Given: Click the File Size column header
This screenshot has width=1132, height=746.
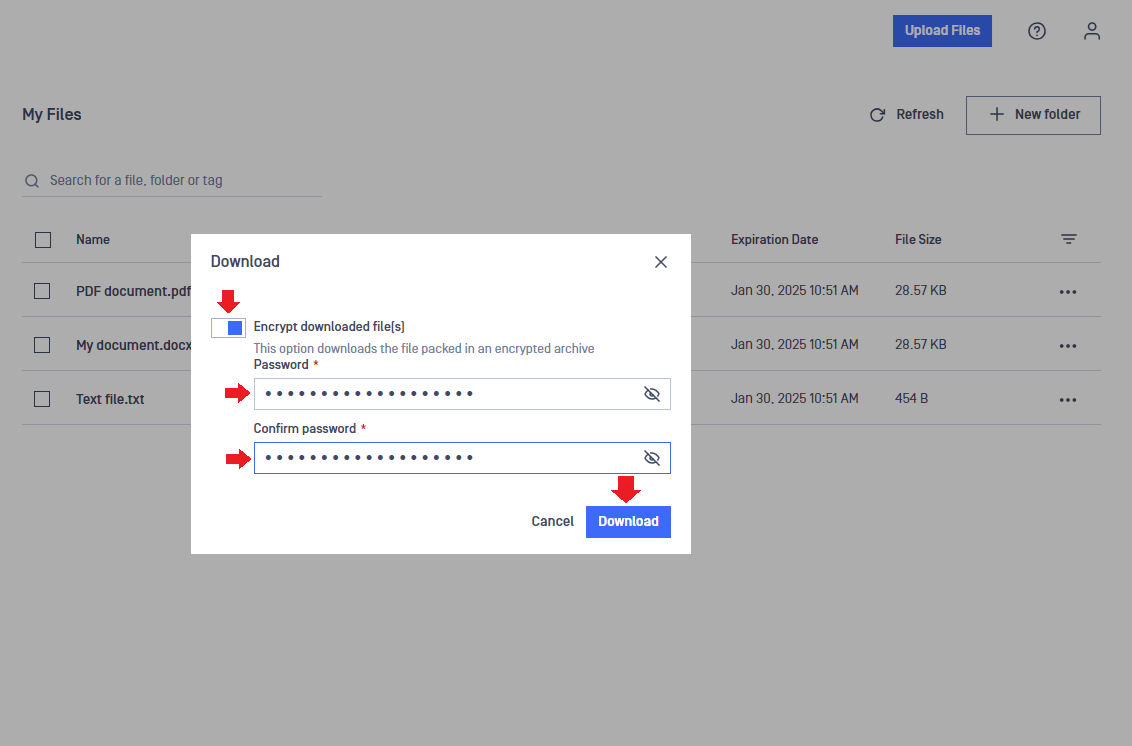Looking at the screenshot, I should (x=918, y=240).
